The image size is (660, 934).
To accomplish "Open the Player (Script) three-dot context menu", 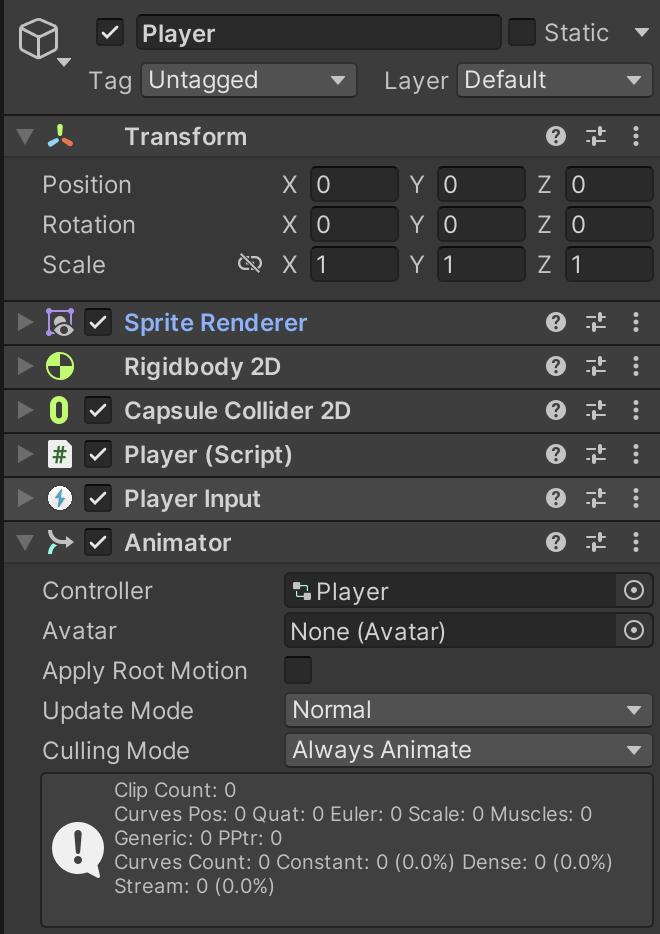I will (636, 454).
